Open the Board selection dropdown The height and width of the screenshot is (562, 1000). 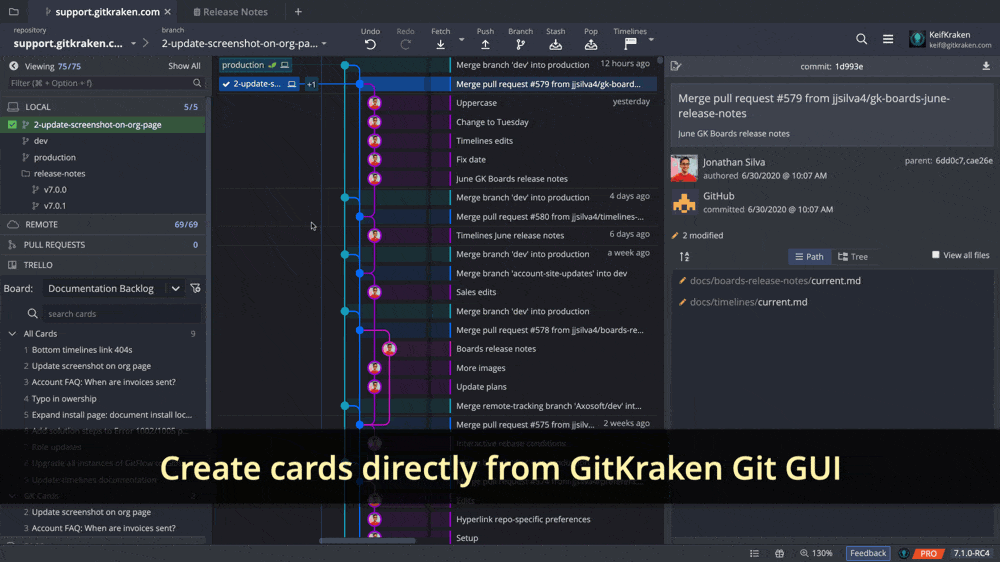click(x=114, y=288)
